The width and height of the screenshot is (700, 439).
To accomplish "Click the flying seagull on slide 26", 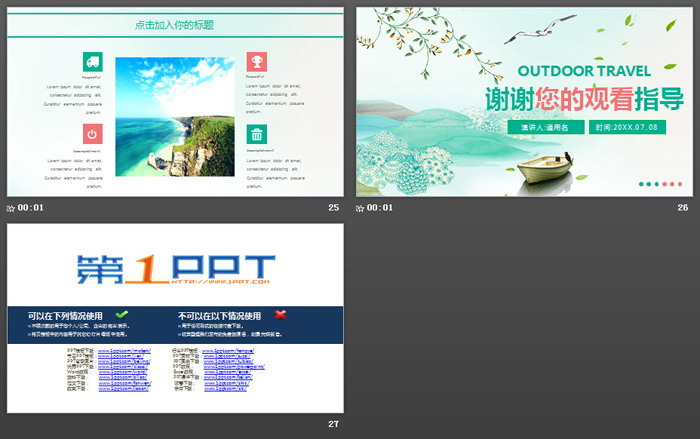I will pos(540,29).
